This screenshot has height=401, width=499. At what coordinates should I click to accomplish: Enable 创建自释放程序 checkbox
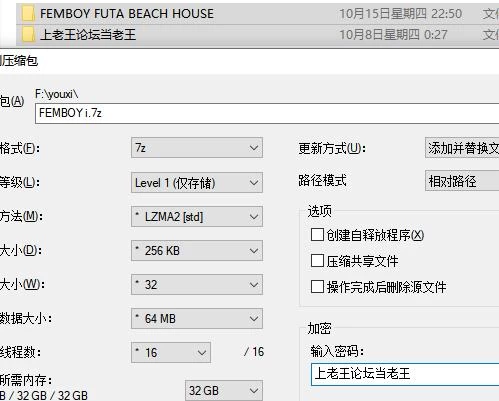click(x=317, y=235)
